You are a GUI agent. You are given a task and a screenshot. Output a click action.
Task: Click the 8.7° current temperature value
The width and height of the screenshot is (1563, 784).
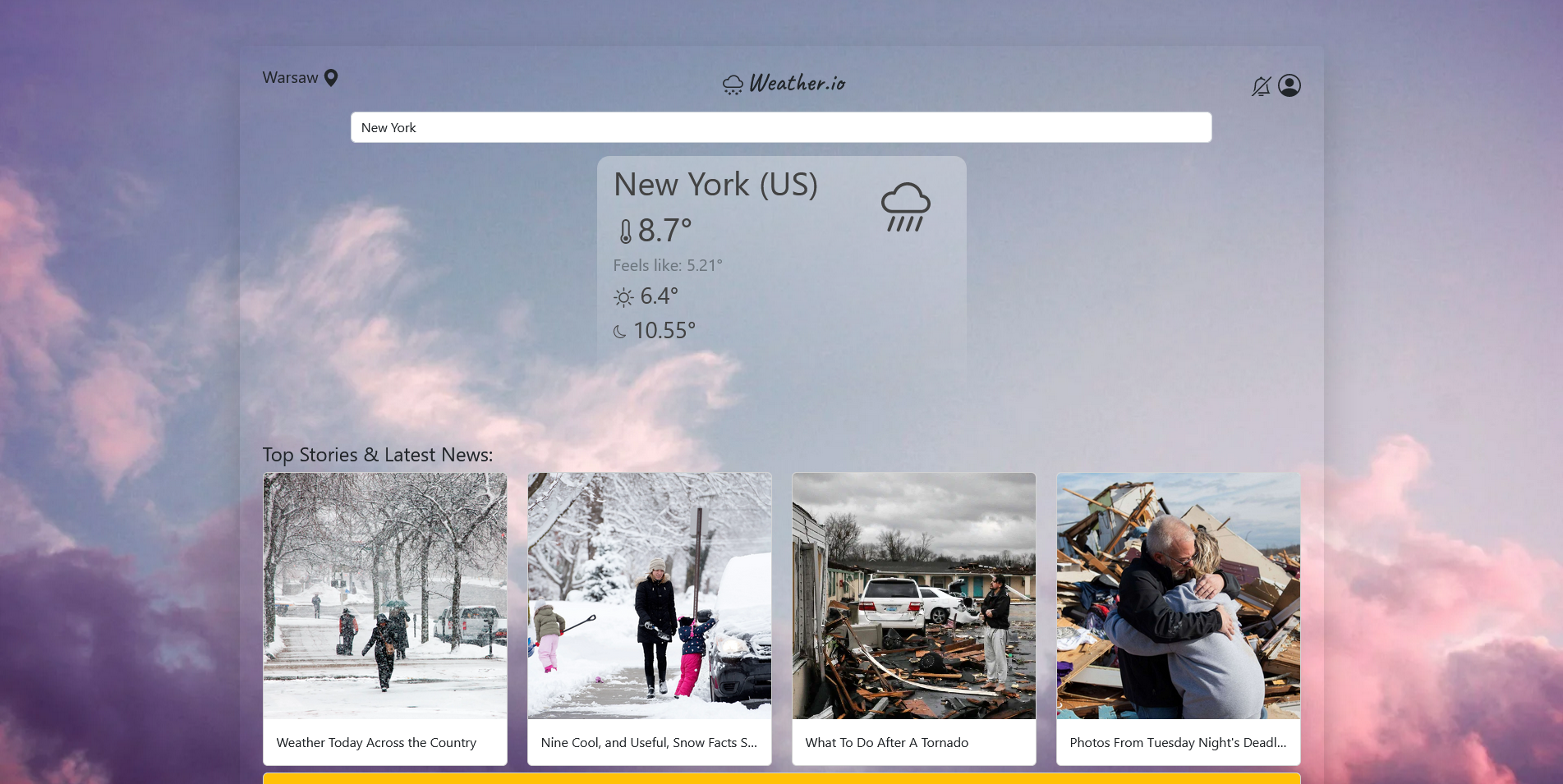(x=665, y=231)
